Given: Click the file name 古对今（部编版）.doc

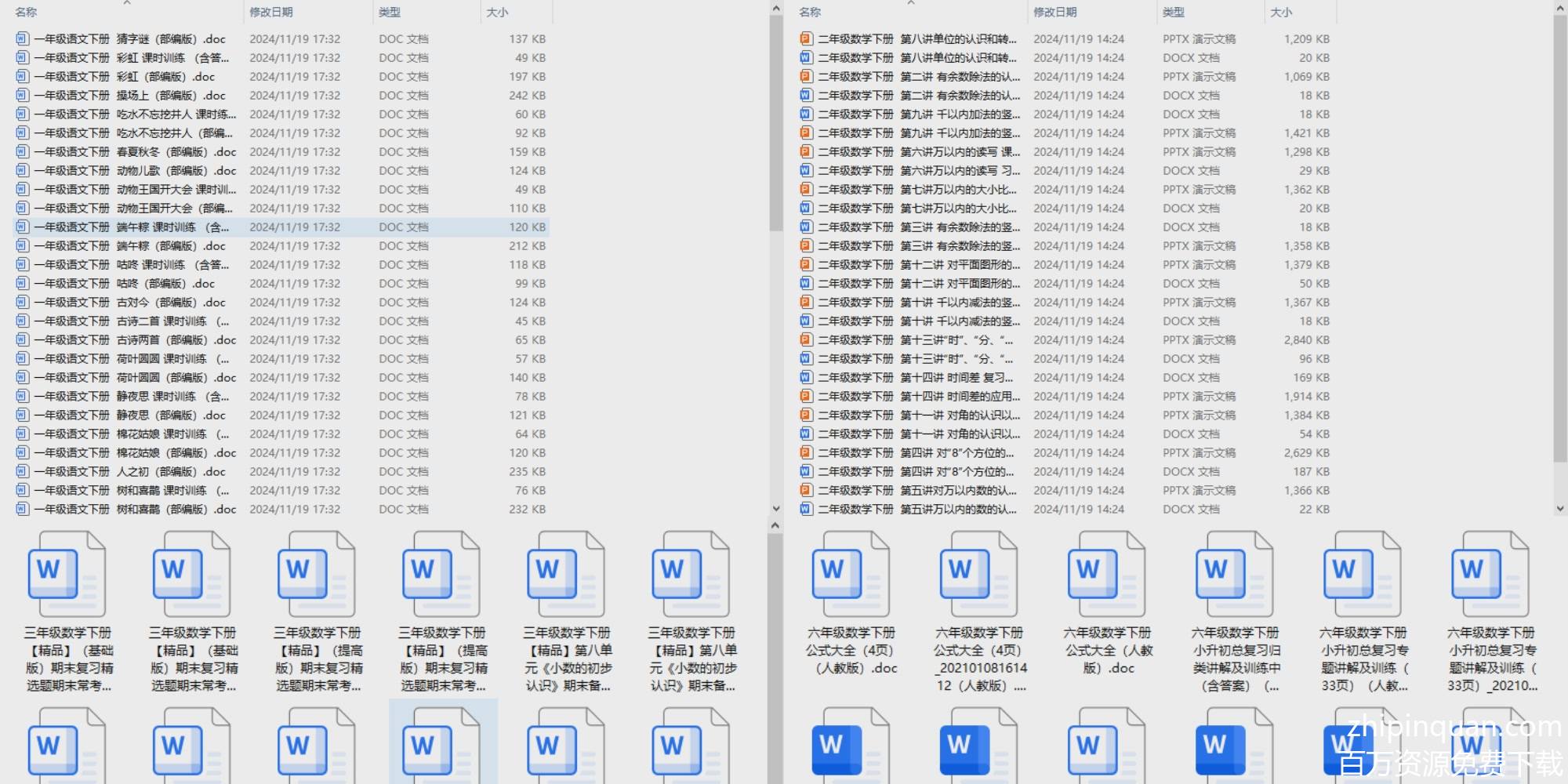Looking at the screenshot, I should (171, 302).
